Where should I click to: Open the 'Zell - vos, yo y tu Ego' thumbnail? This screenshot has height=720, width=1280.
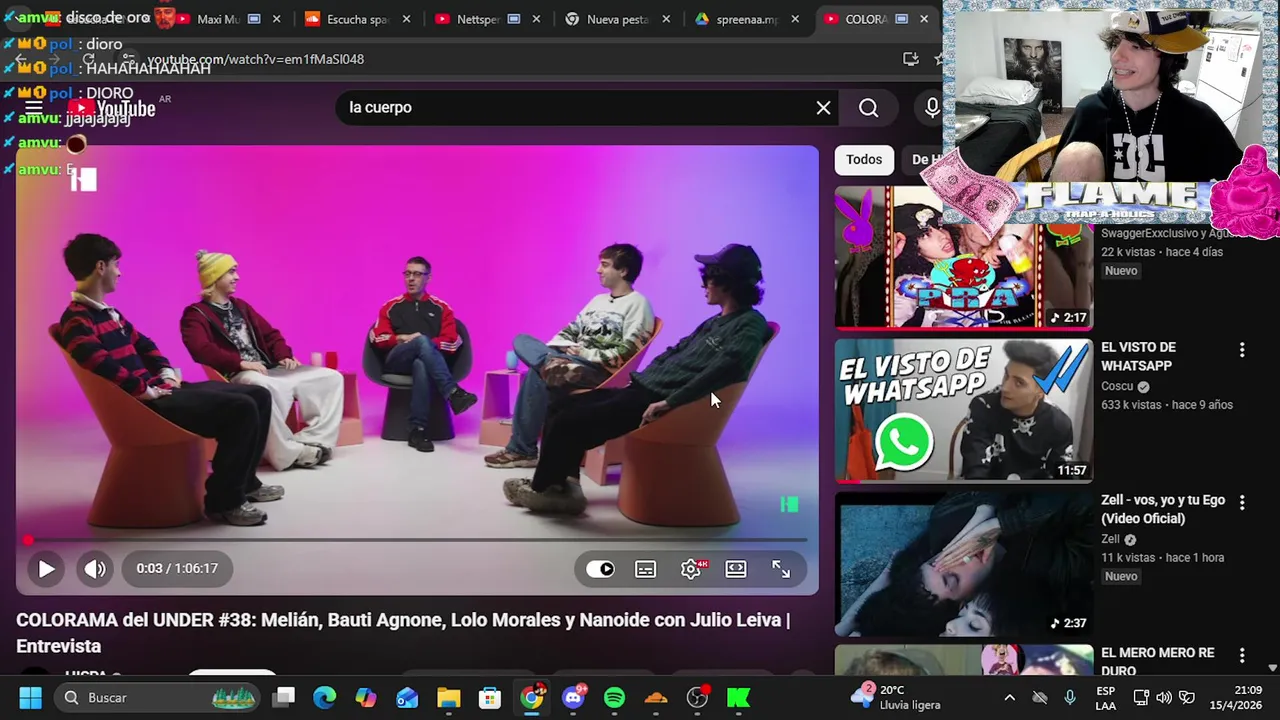[x=964, y=563]
